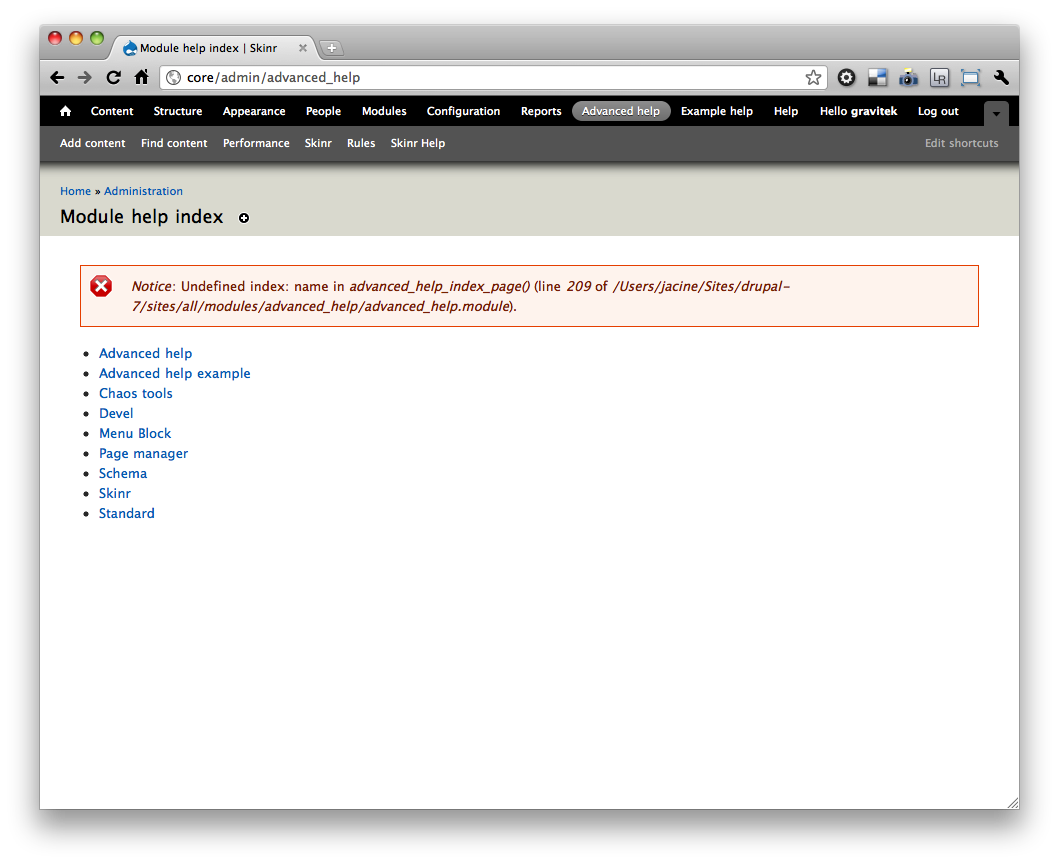Open the Example help toolbar item
This screenshot has height=864, width=1059.
coord(717,111)
